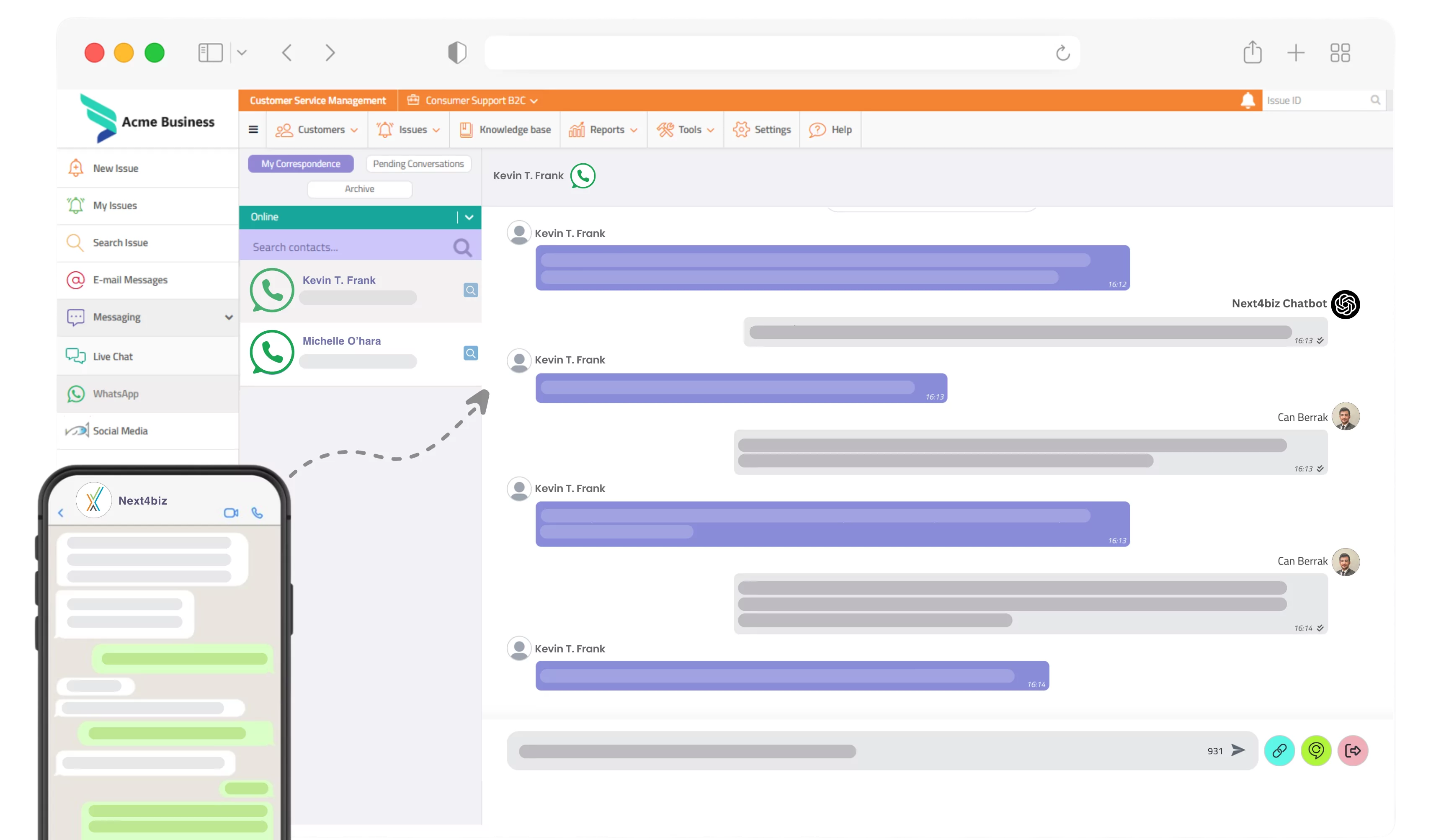Click the pink exit conversation button
Screen dimensions: 1454x840
point(1353,750)
